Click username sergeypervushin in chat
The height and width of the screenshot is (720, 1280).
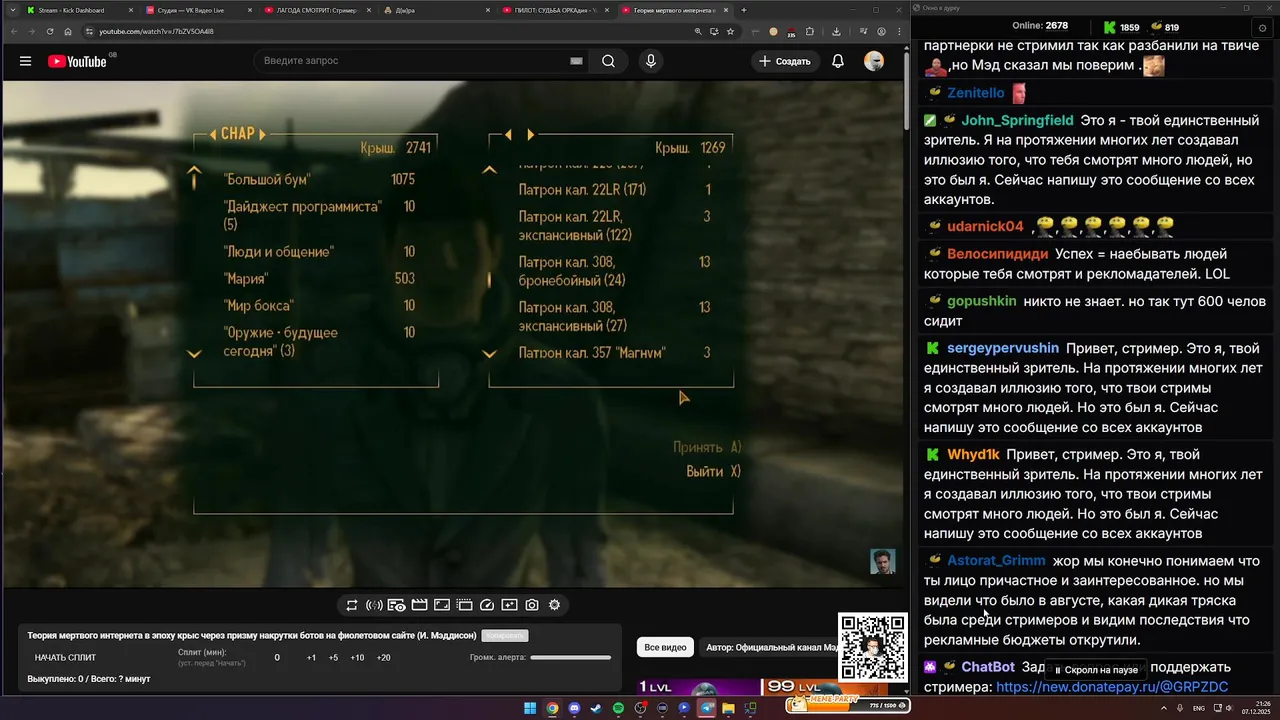[1003, 348]
